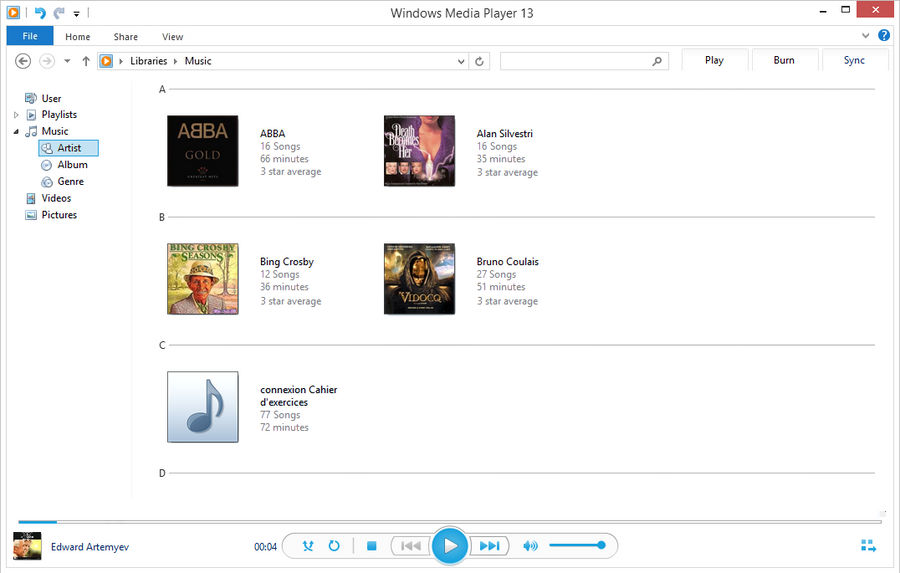Click the redo arrow in quick access toolbar
This screenshot has width=900, height=573.
click(x=59, y=13)
